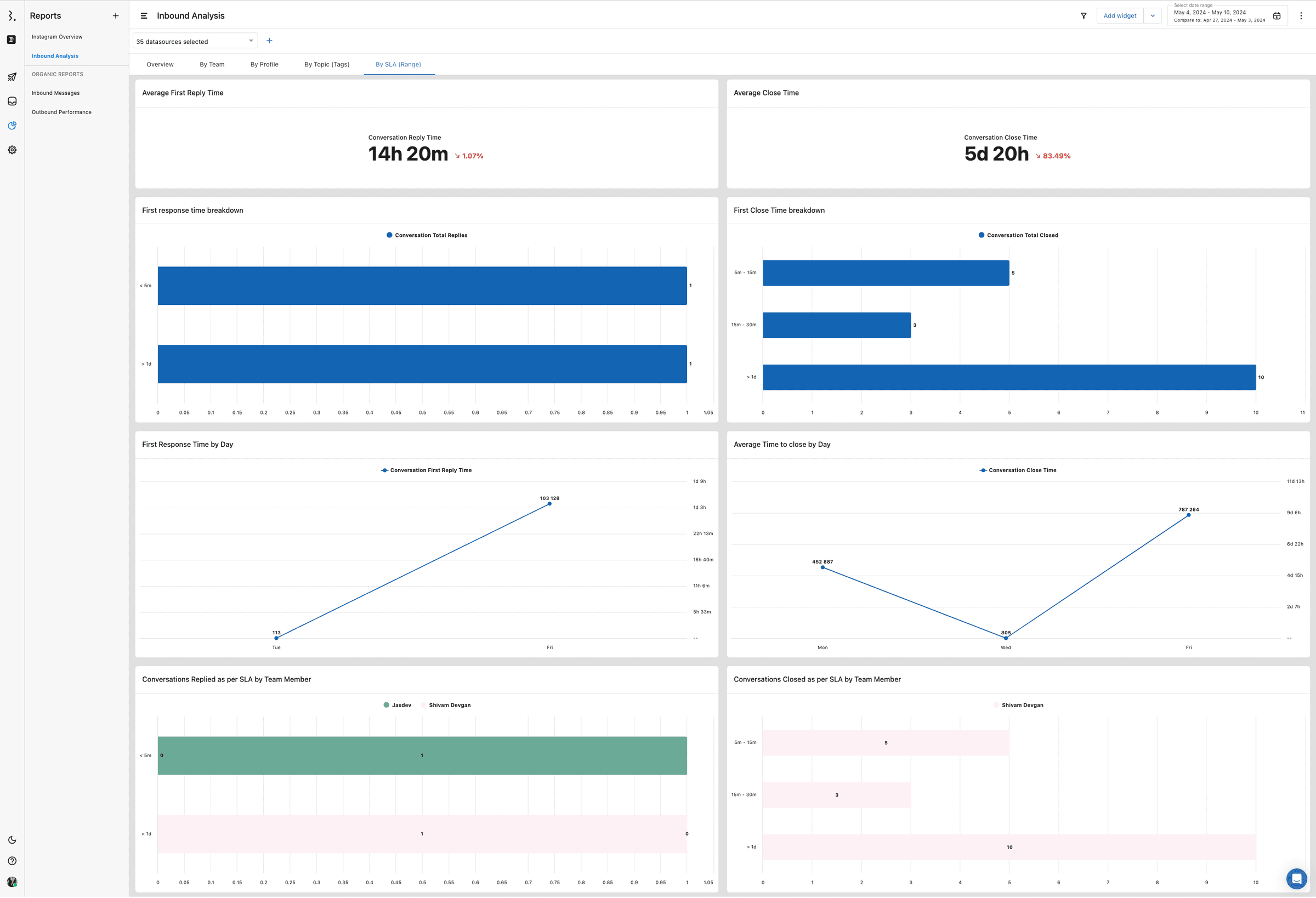Expand the 35 datasources selected dropdown

click(195, 41)
